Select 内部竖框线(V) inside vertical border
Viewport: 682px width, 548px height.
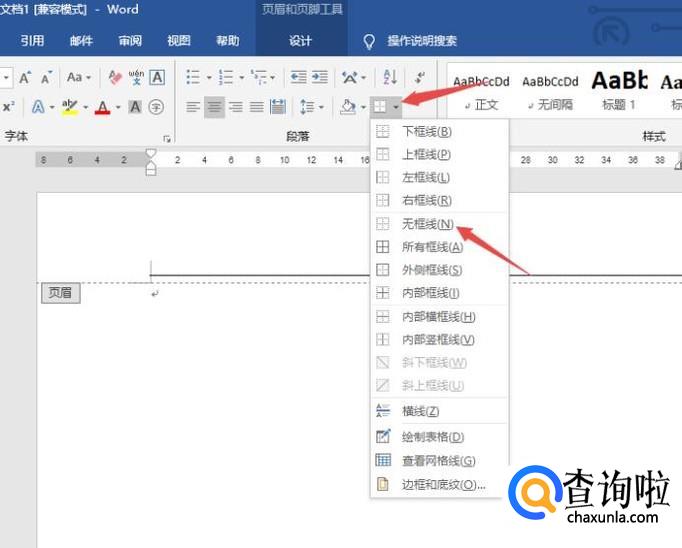(x=439, y=340)
